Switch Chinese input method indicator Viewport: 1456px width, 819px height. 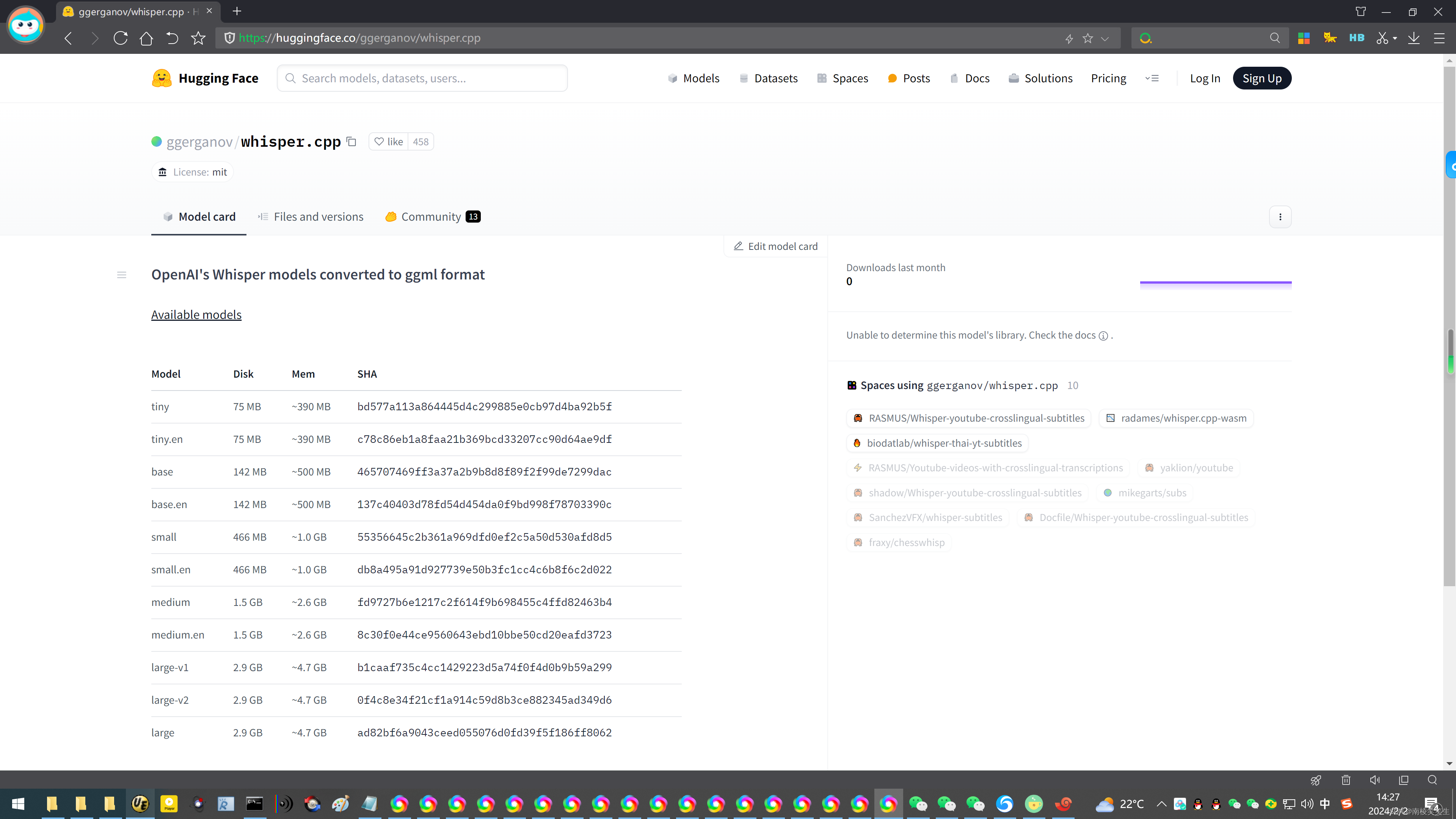(1325, 804)
